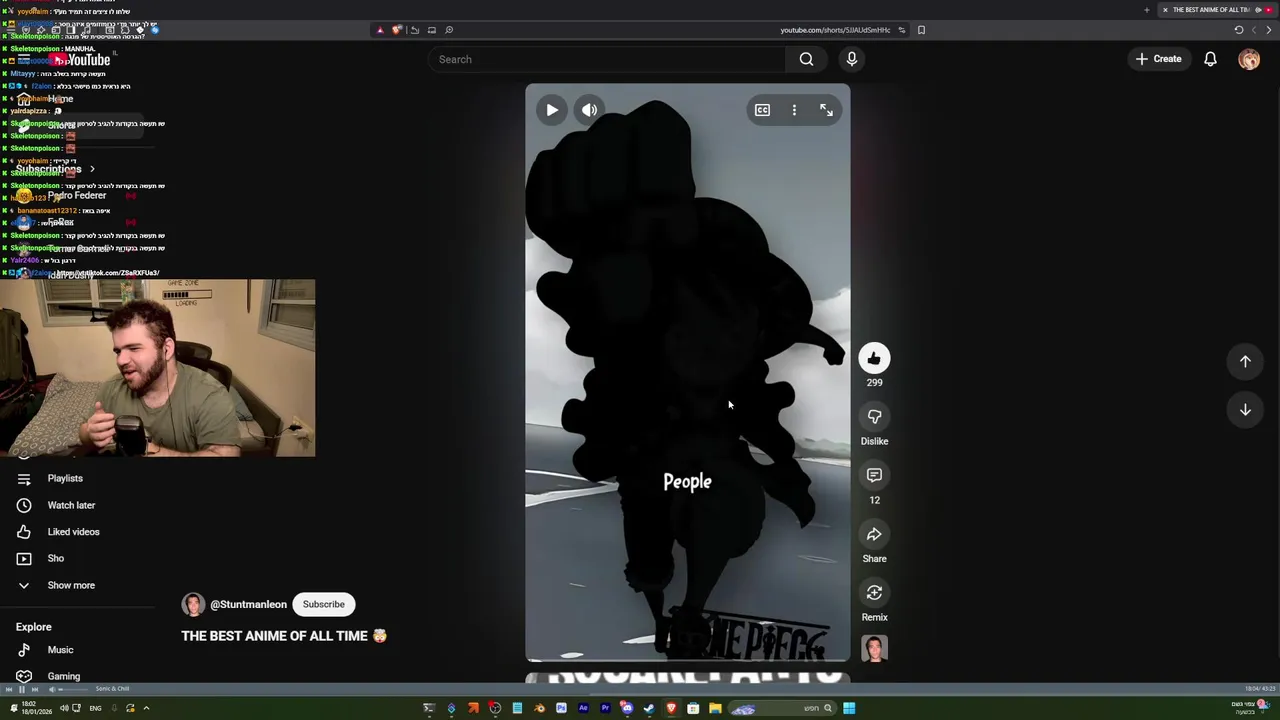Screen dimensions: 1280x720
Task: Click the browser address bar URL
Action: pos(835,30)
